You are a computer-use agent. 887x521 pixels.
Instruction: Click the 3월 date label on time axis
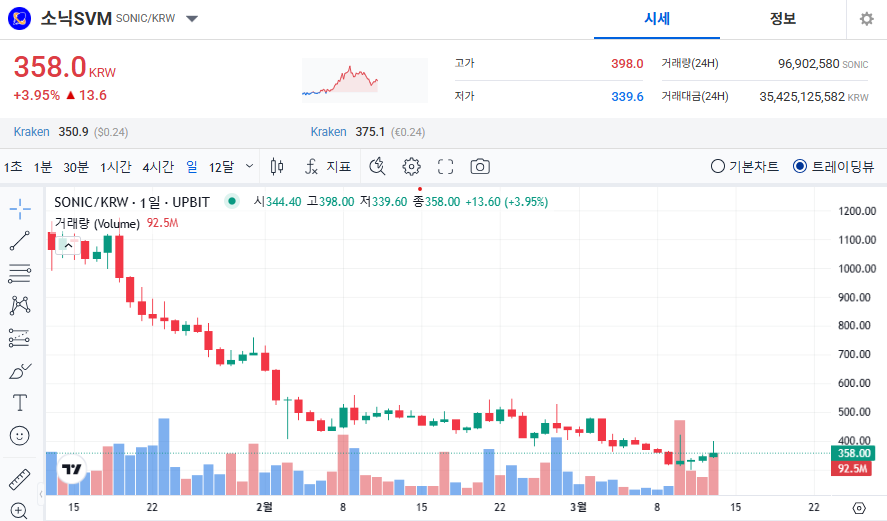(x=578, y=507)
